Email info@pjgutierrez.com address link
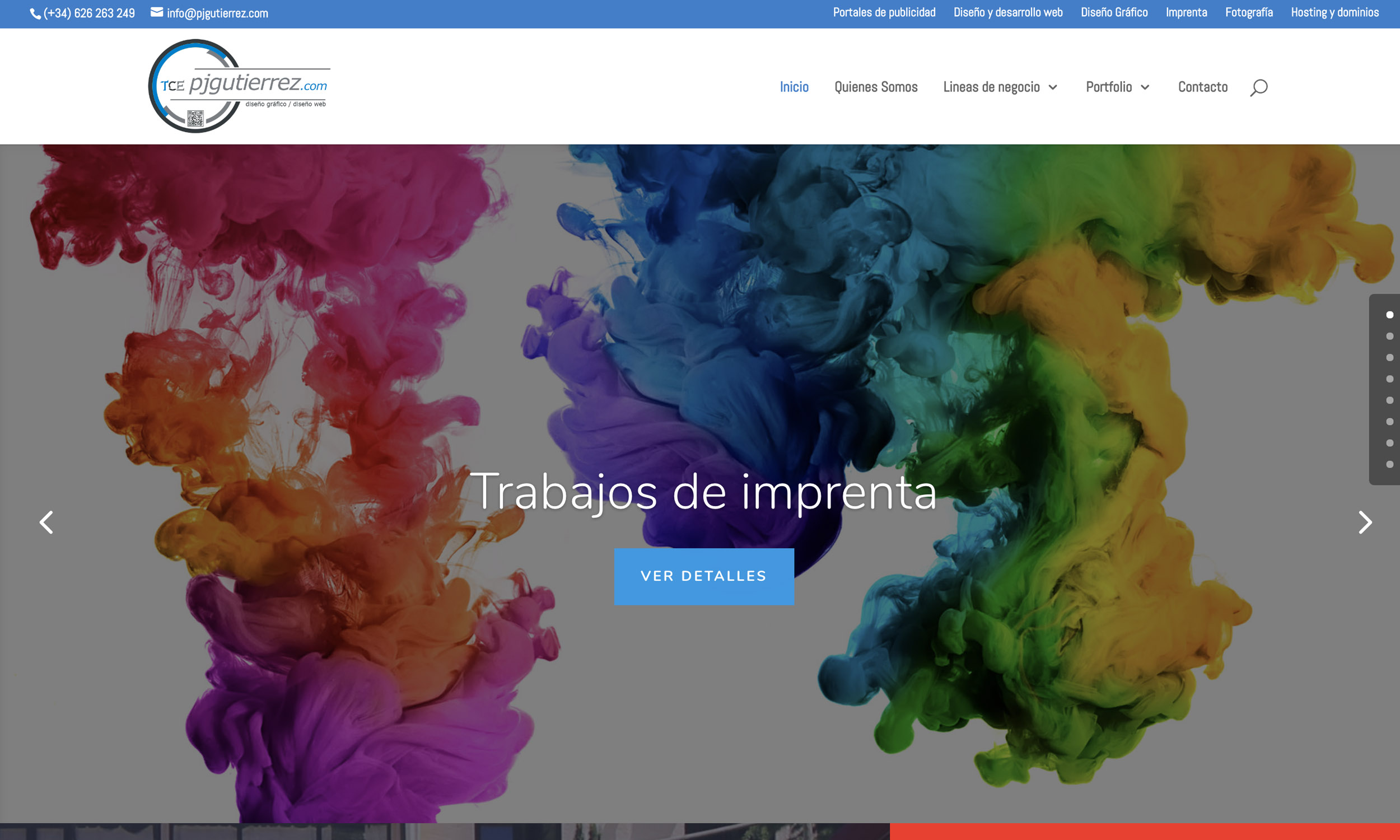Viewport: 1400px width, 840px height. (217, 13)
